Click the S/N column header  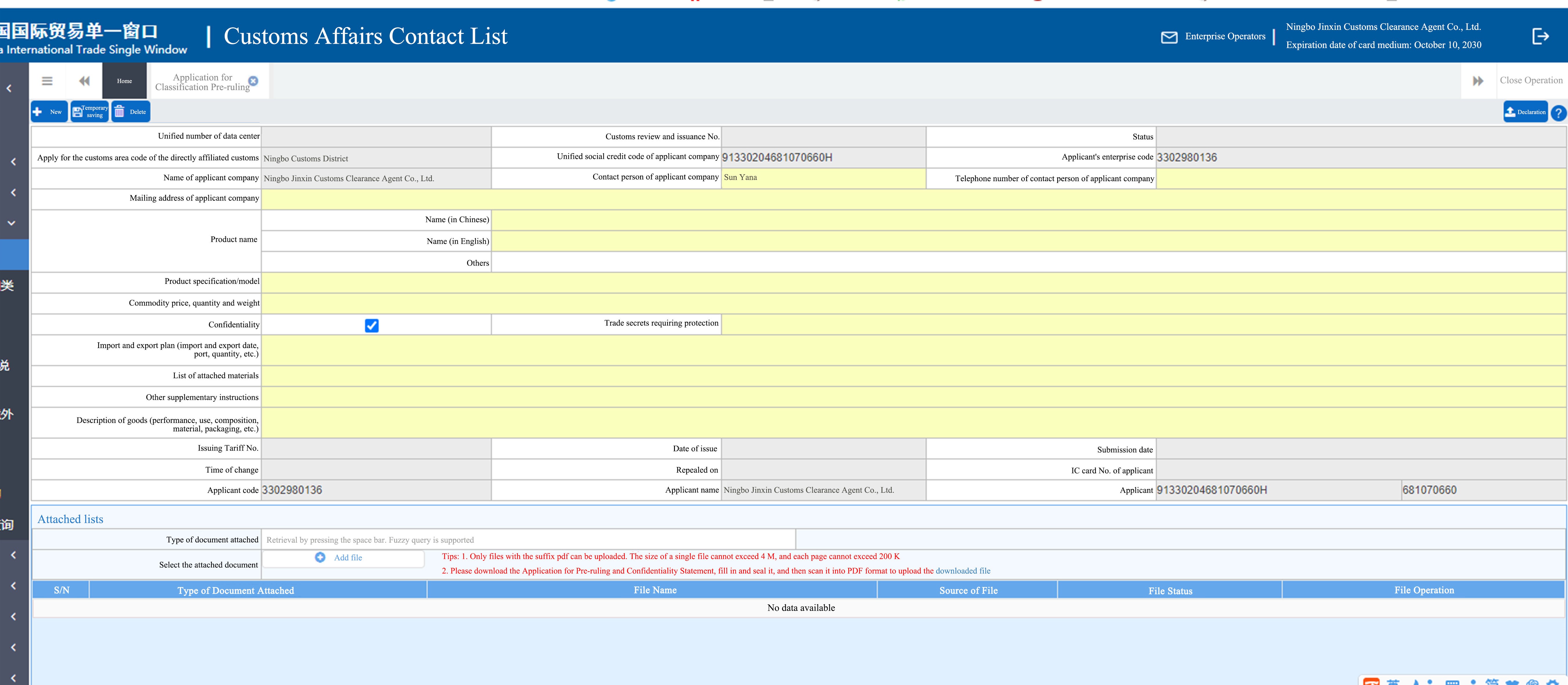[61, 590]
